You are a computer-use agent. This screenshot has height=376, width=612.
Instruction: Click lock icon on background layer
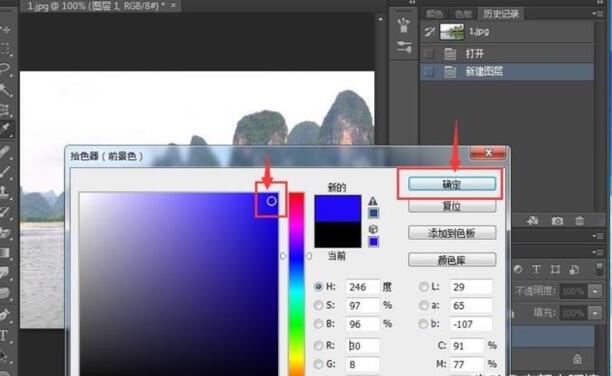(x=577, y=358)
